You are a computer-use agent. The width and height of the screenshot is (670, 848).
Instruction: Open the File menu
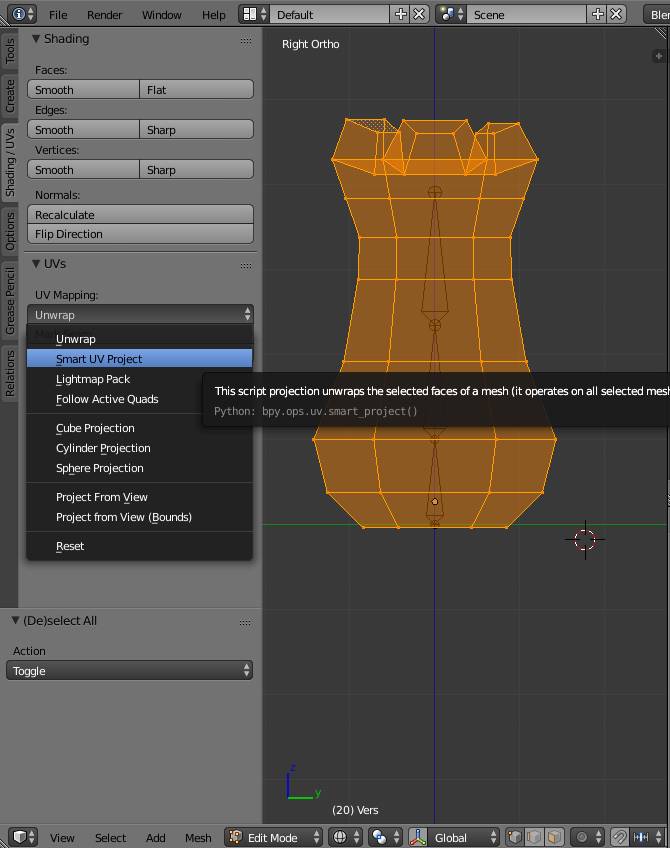[58, 15]
